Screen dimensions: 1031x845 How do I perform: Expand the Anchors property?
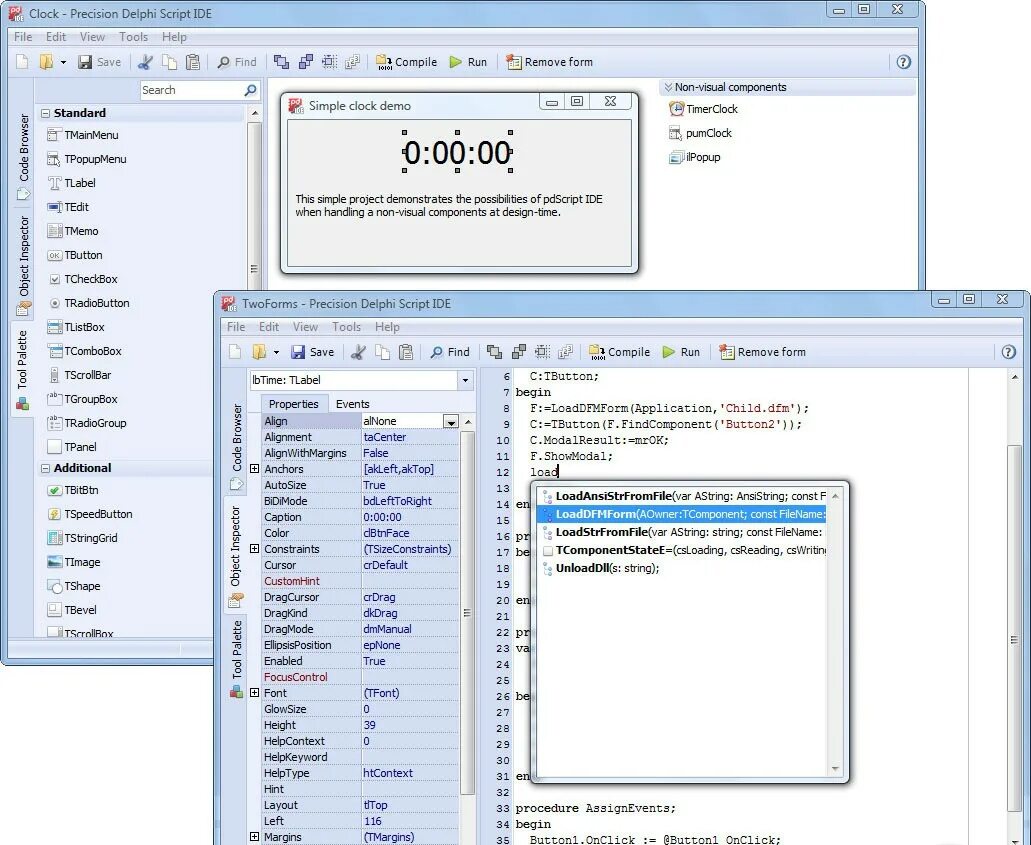pos(254,469)
